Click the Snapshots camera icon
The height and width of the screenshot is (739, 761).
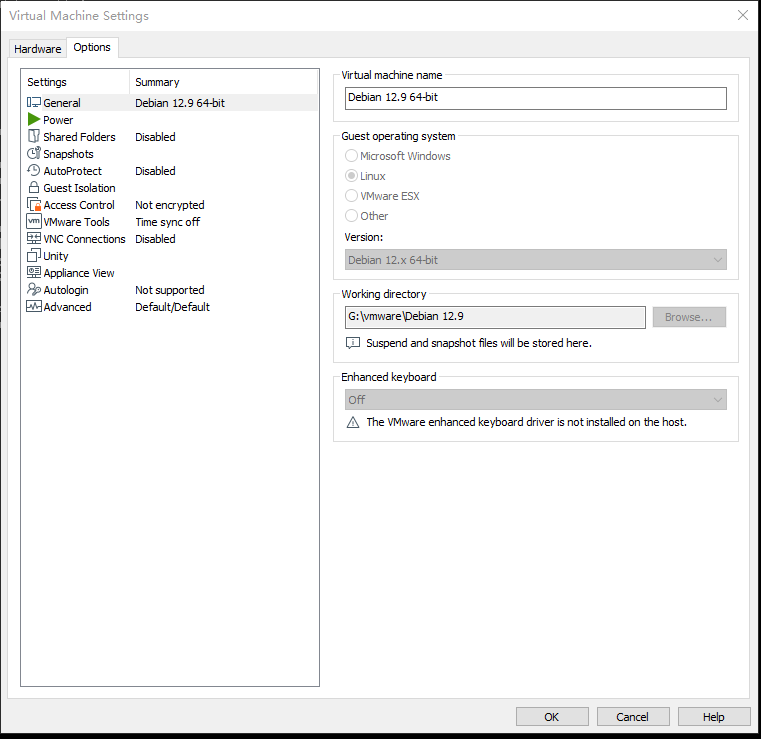[x=33, y=153]
